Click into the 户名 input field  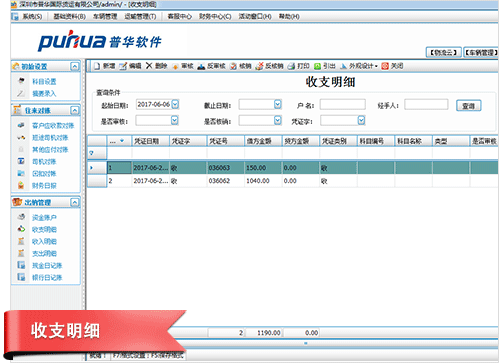click(343, 104)
